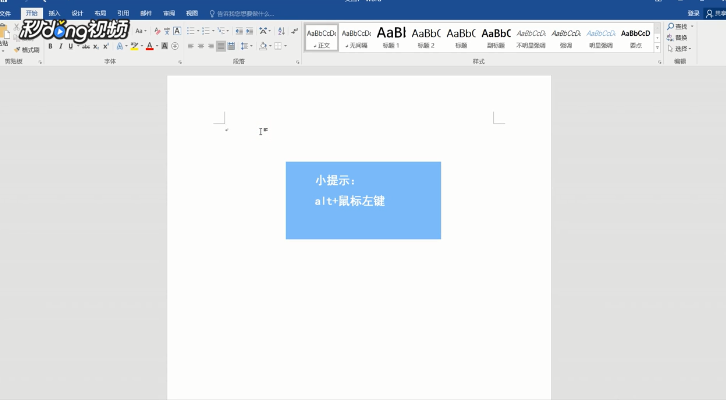Toggle character shading
The image size is (726, 400).
pyautogui.click(x=164, y=46)
